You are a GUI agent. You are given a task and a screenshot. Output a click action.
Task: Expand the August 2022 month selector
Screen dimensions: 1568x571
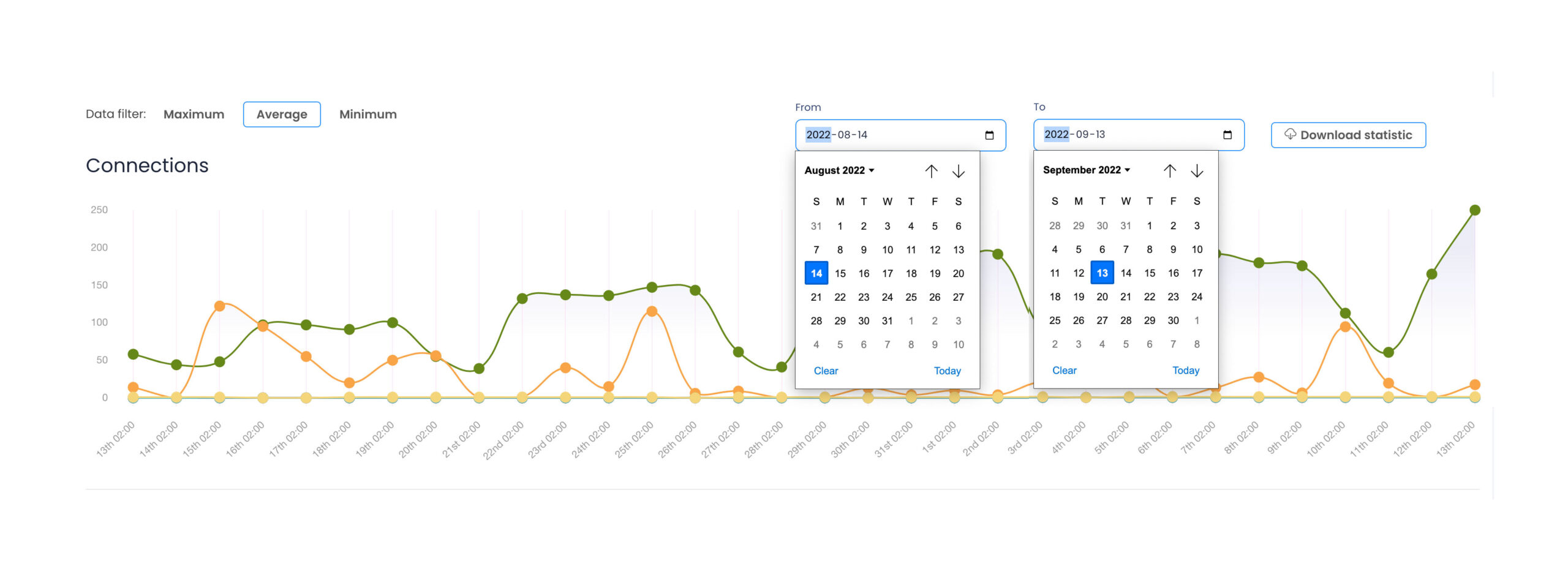tap(839, 170)
